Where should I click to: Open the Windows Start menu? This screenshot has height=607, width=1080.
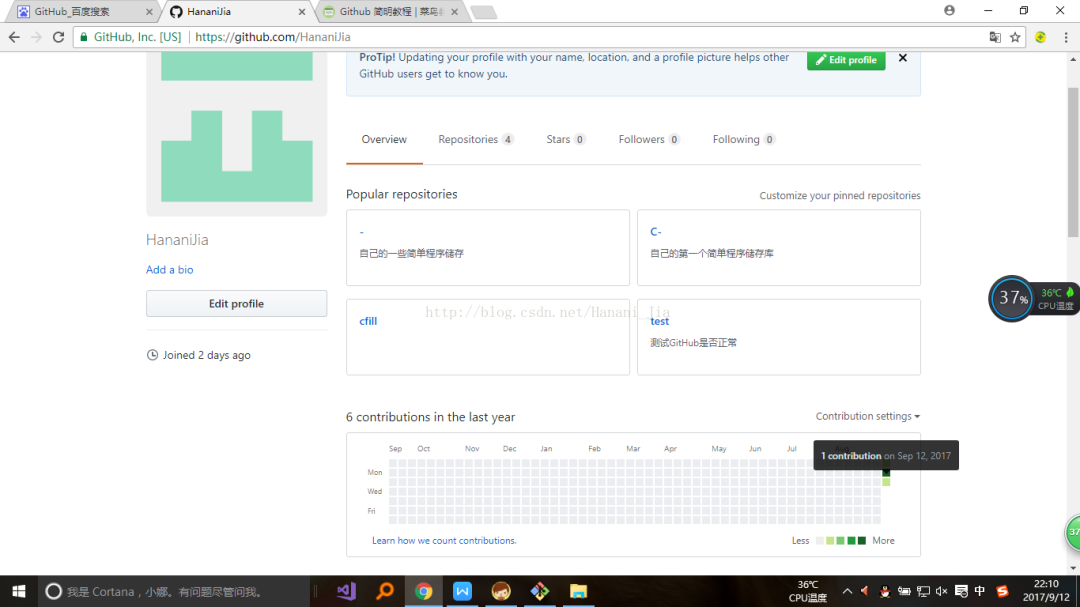19,591
